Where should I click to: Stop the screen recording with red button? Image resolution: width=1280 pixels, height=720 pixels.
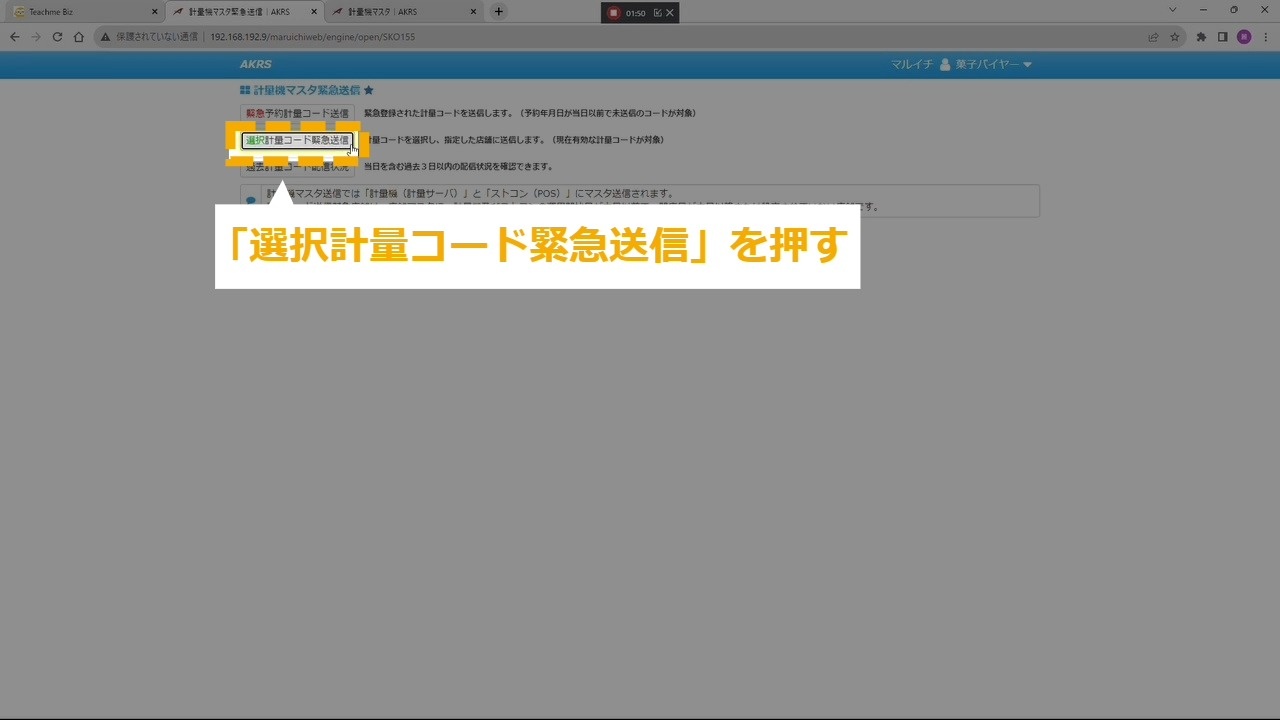coord(614,13)
